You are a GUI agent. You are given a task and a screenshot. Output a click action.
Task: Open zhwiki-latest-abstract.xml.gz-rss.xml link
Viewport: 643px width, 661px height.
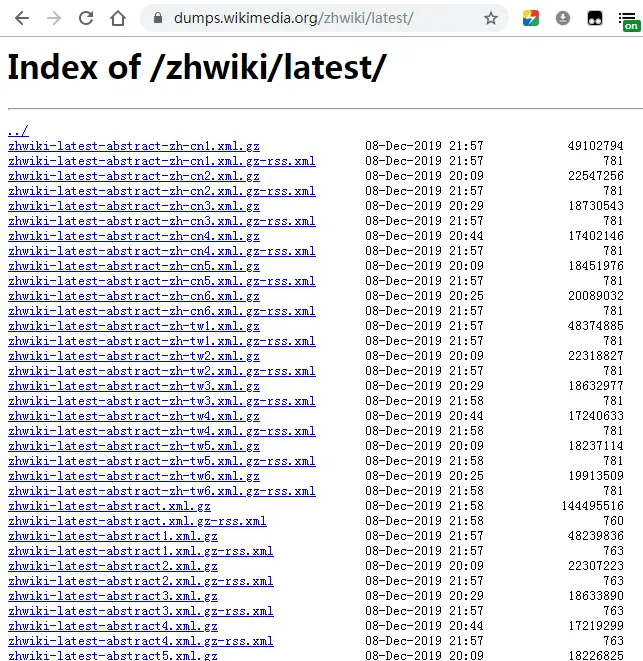click(x=137, y=521)
